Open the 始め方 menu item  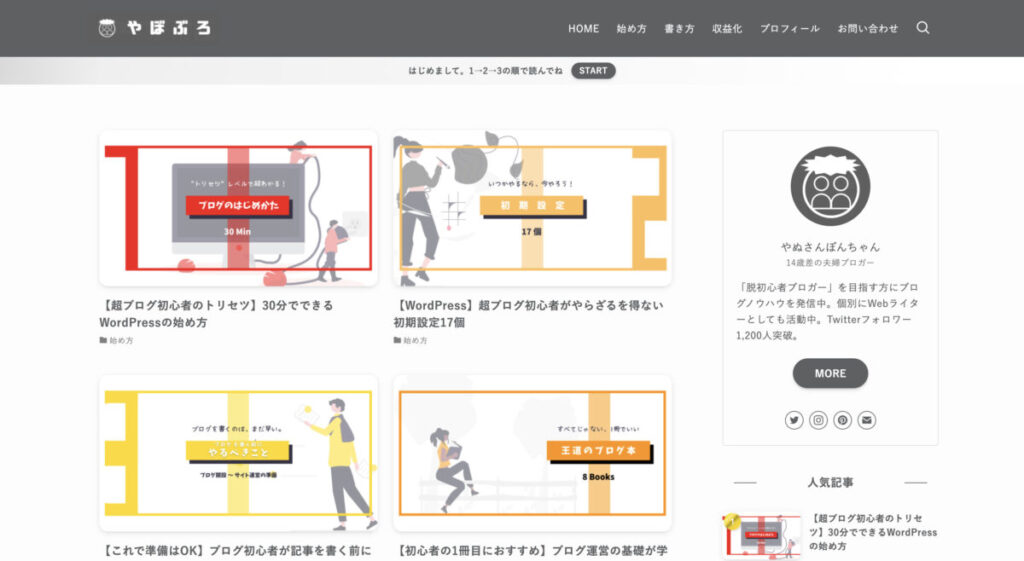point(632,29)
